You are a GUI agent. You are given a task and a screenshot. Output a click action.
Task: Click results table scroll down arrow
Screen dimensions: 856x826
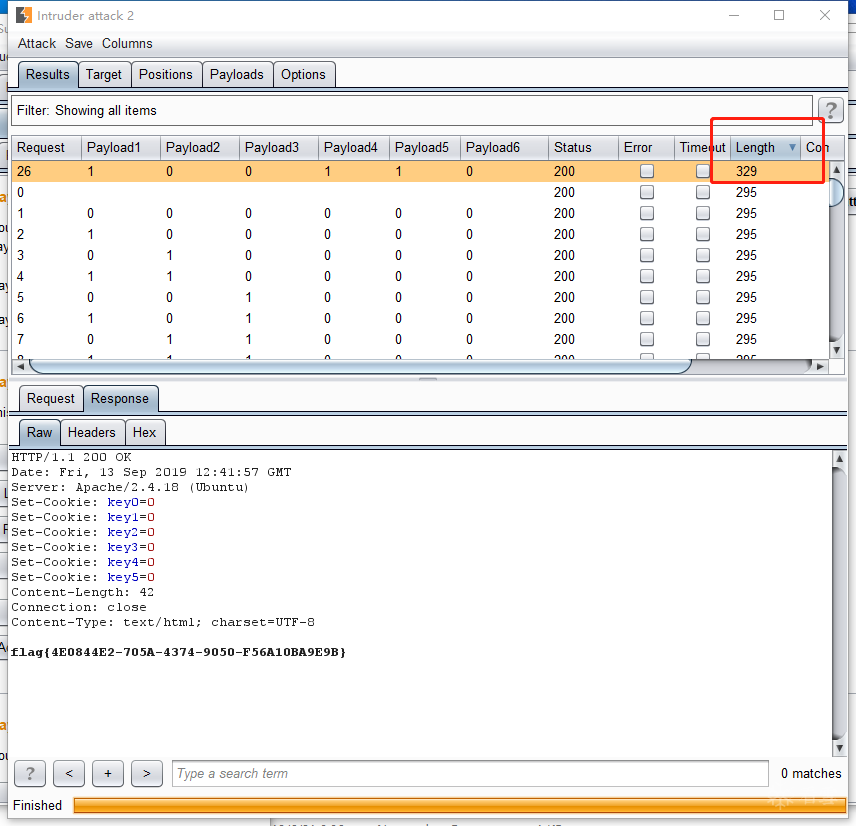(836, 350)
